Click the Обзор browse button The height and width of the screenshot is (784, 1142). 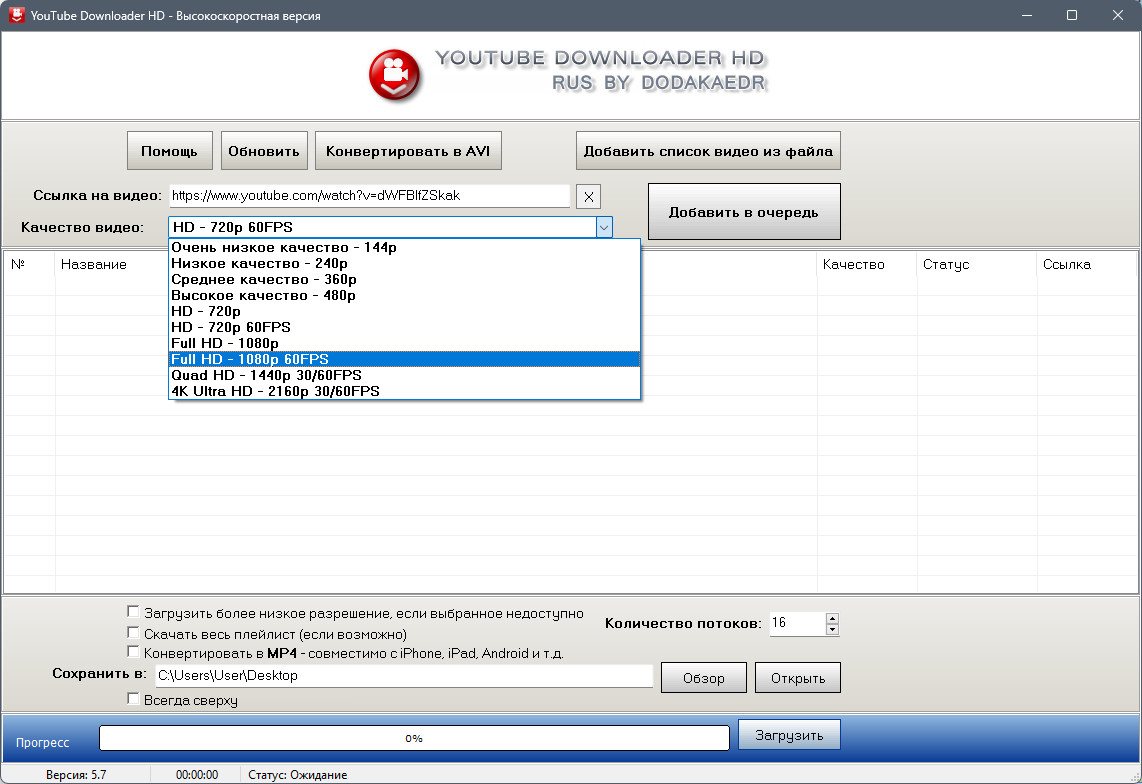click(x=704, y=678)
